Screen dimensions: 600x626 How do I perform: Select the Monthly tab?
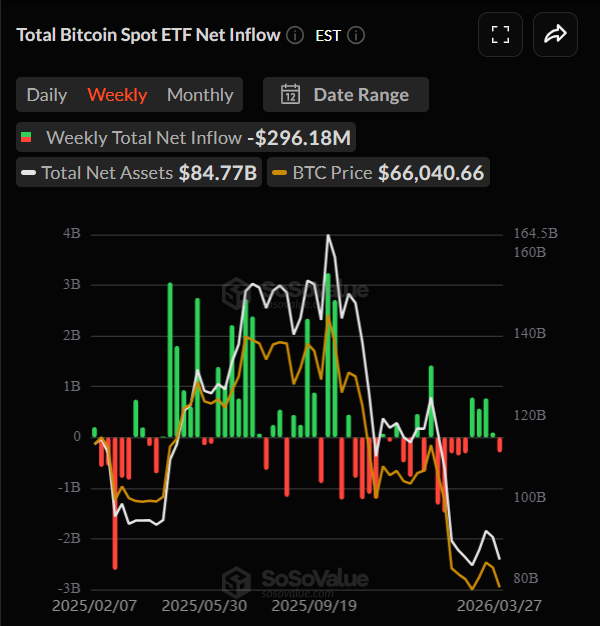tap(200, 95)
